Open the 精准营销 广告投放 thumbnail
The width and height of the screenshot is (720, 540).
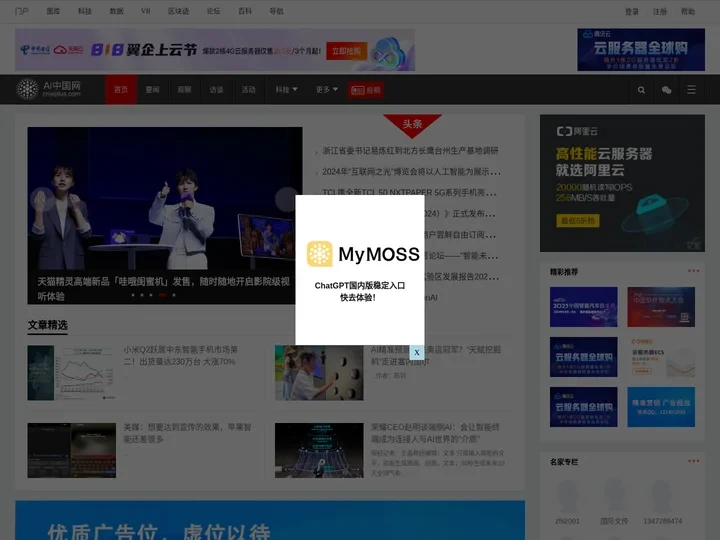click(x=661, y=407)
